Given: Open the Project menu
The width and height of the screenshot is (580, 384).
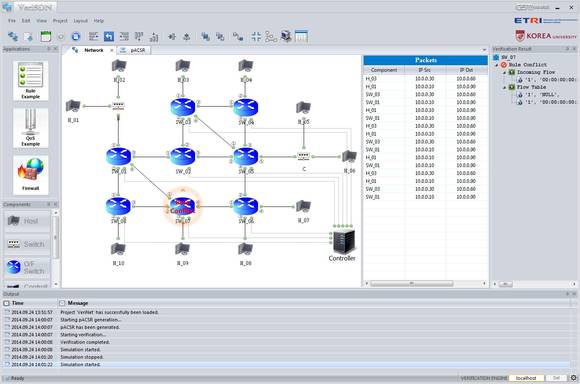Looking at the screenshot, I should [x=60, y=21].
